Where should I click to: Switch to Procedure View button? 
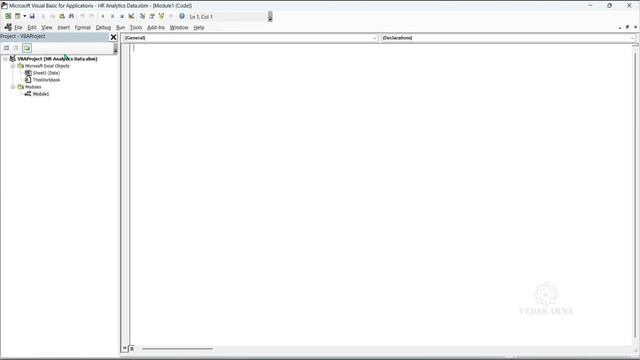click(125, 349)
